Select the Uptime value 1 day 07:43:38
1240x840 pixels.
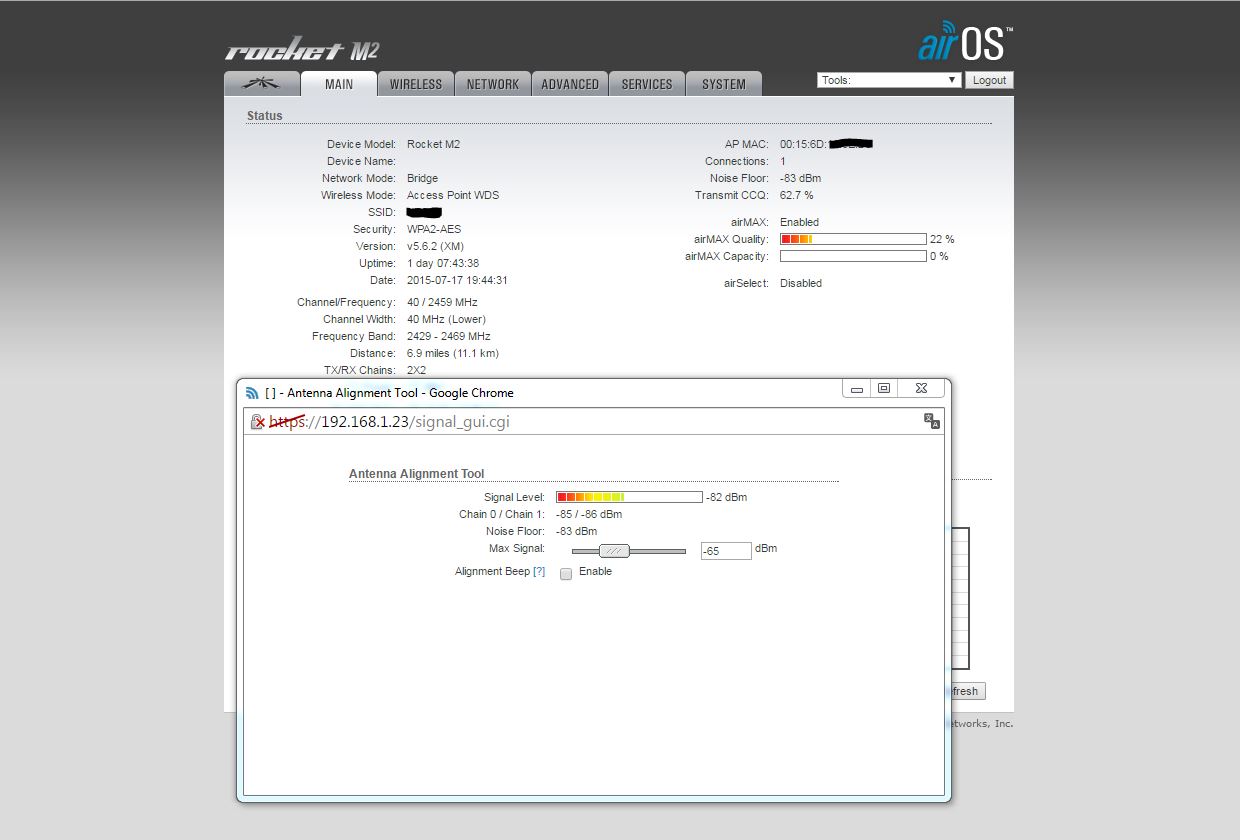coord(443,263)
